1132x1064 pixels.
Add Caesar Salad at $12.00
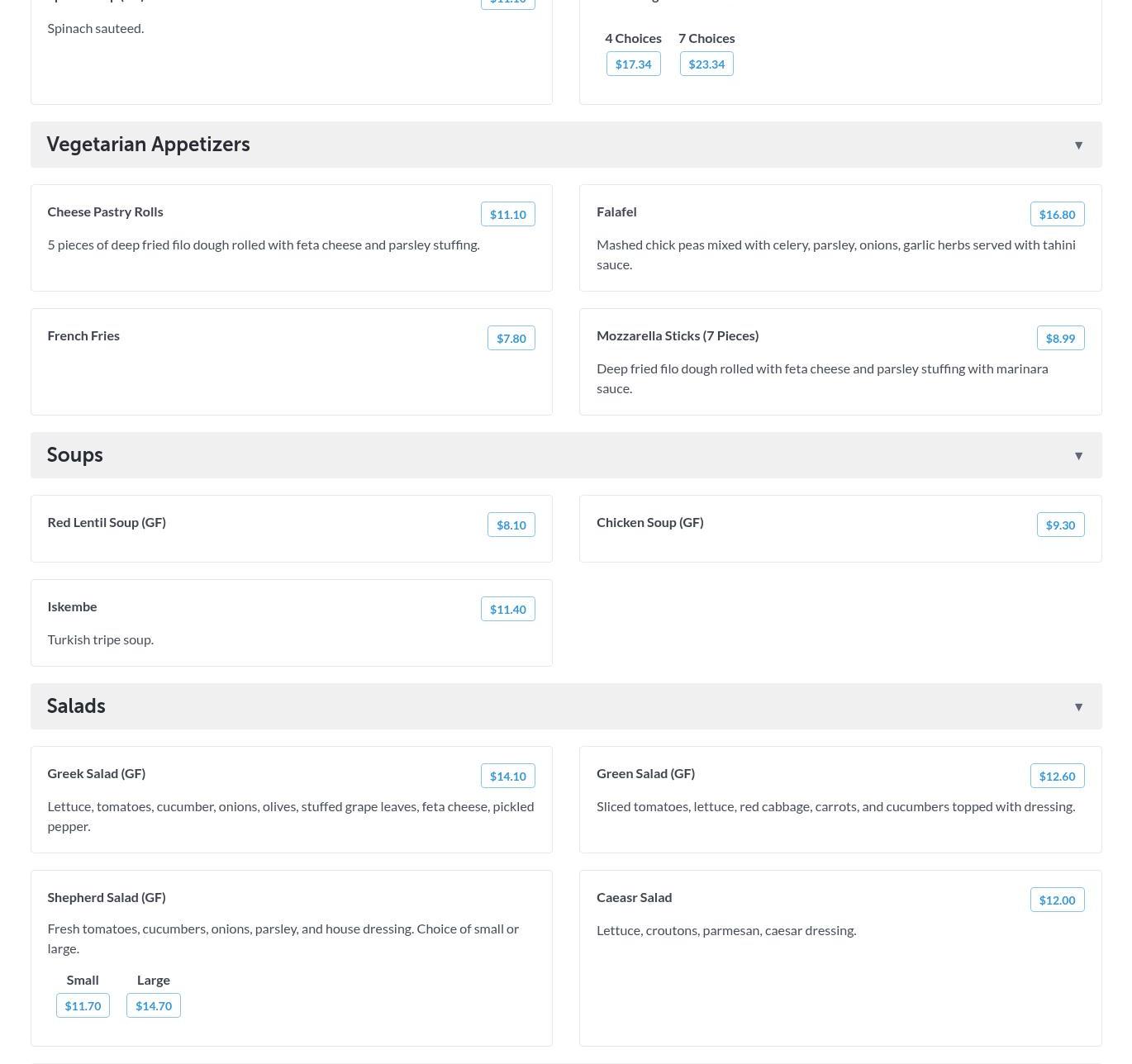click(x=1057, y=900)
